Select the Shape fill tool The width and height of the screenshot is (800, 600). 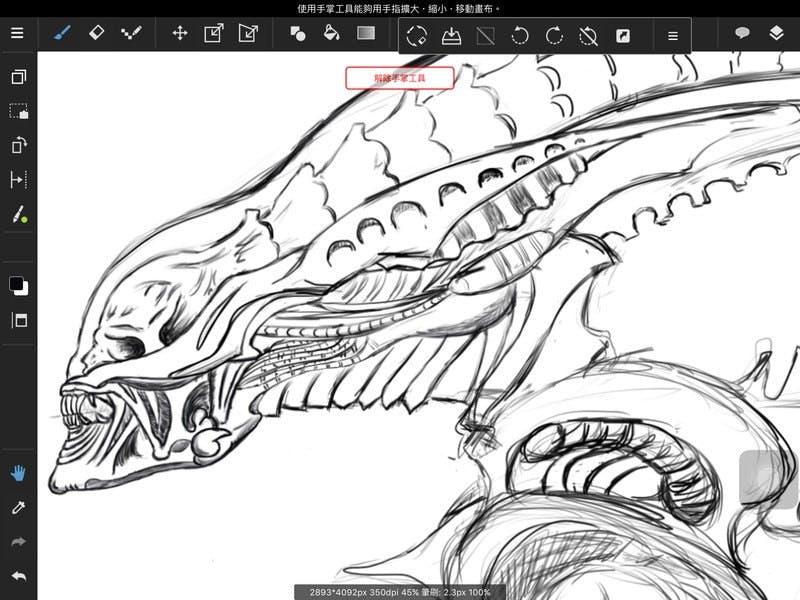(297, 34)
